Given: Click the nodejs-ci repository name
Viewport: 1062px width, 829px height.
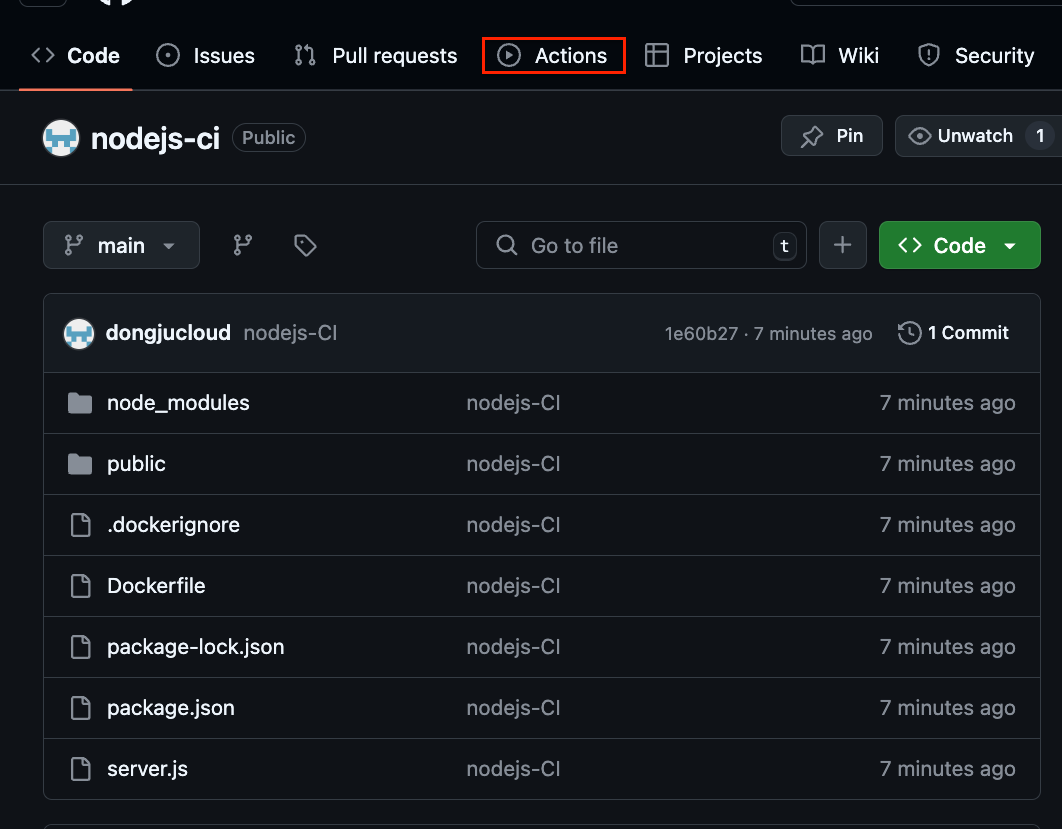Looking at the screenshot, I should click(155, 138).
